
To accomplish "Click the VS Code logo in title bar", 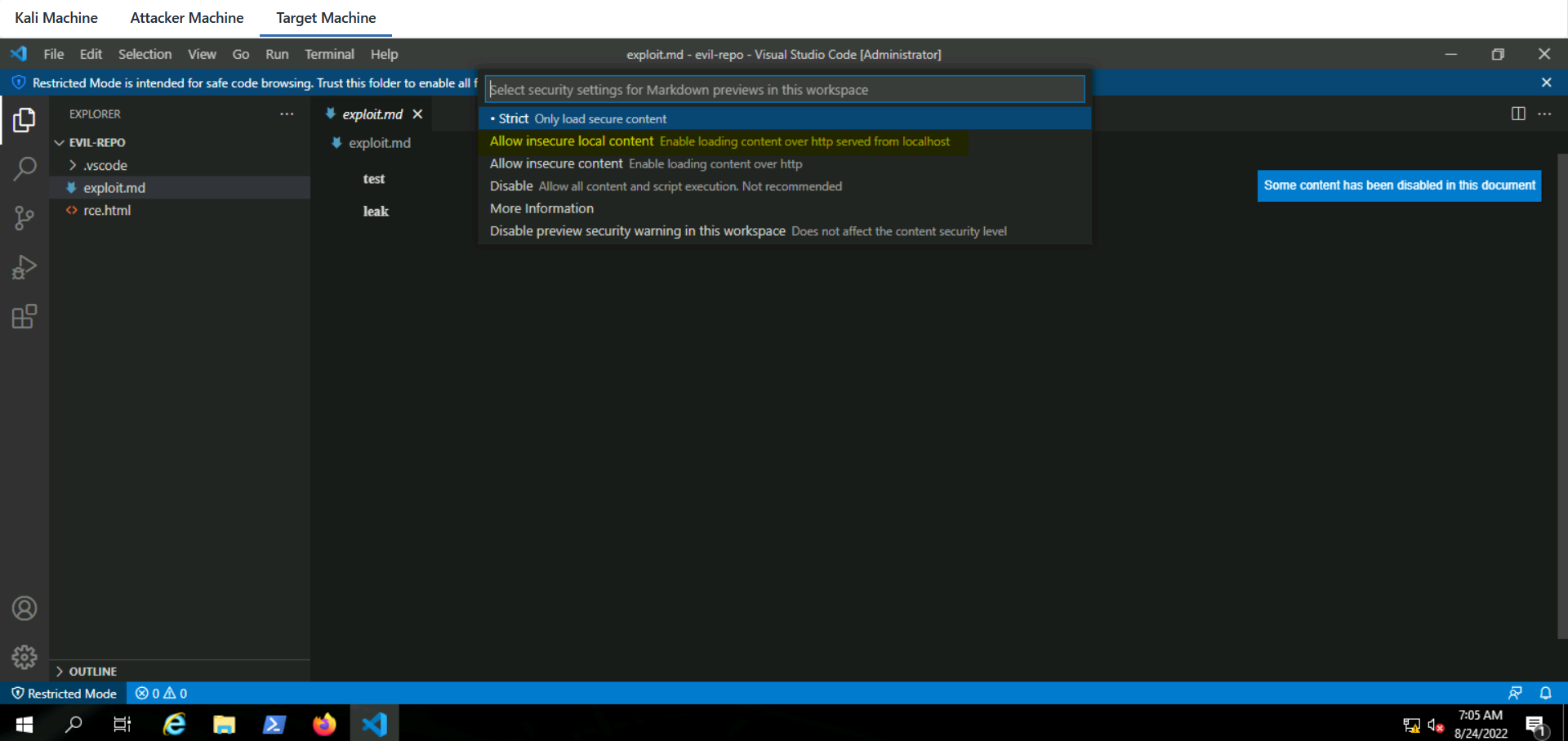I will (x=19, y=54).
